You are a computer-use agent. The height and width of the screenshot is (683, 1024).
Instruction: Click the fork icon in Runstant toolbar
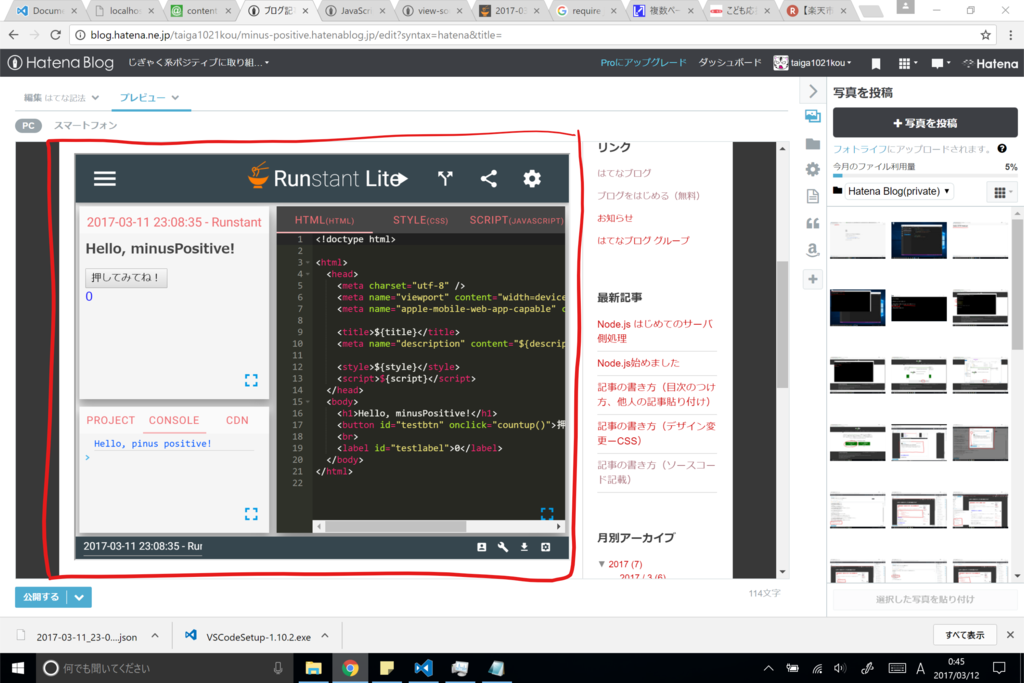(445, 178)
